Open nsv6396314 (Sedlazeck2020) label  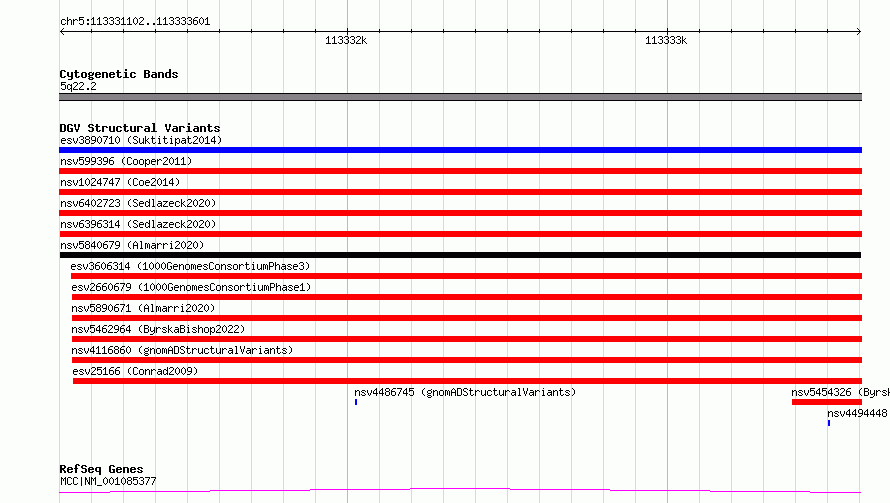click(x=138, y=224)
